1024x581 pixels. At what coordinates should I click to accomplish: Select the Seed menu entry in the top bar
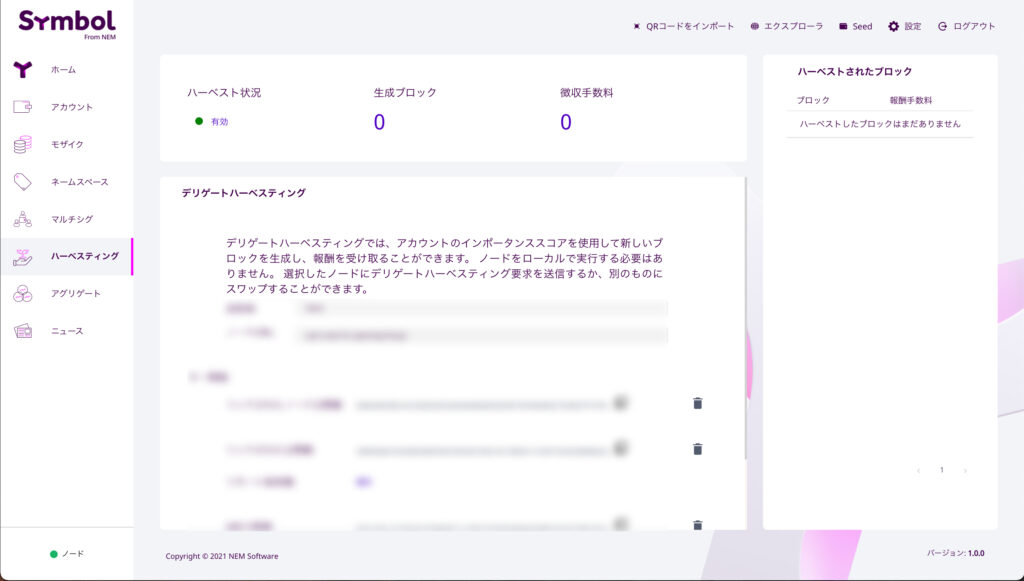843,26
